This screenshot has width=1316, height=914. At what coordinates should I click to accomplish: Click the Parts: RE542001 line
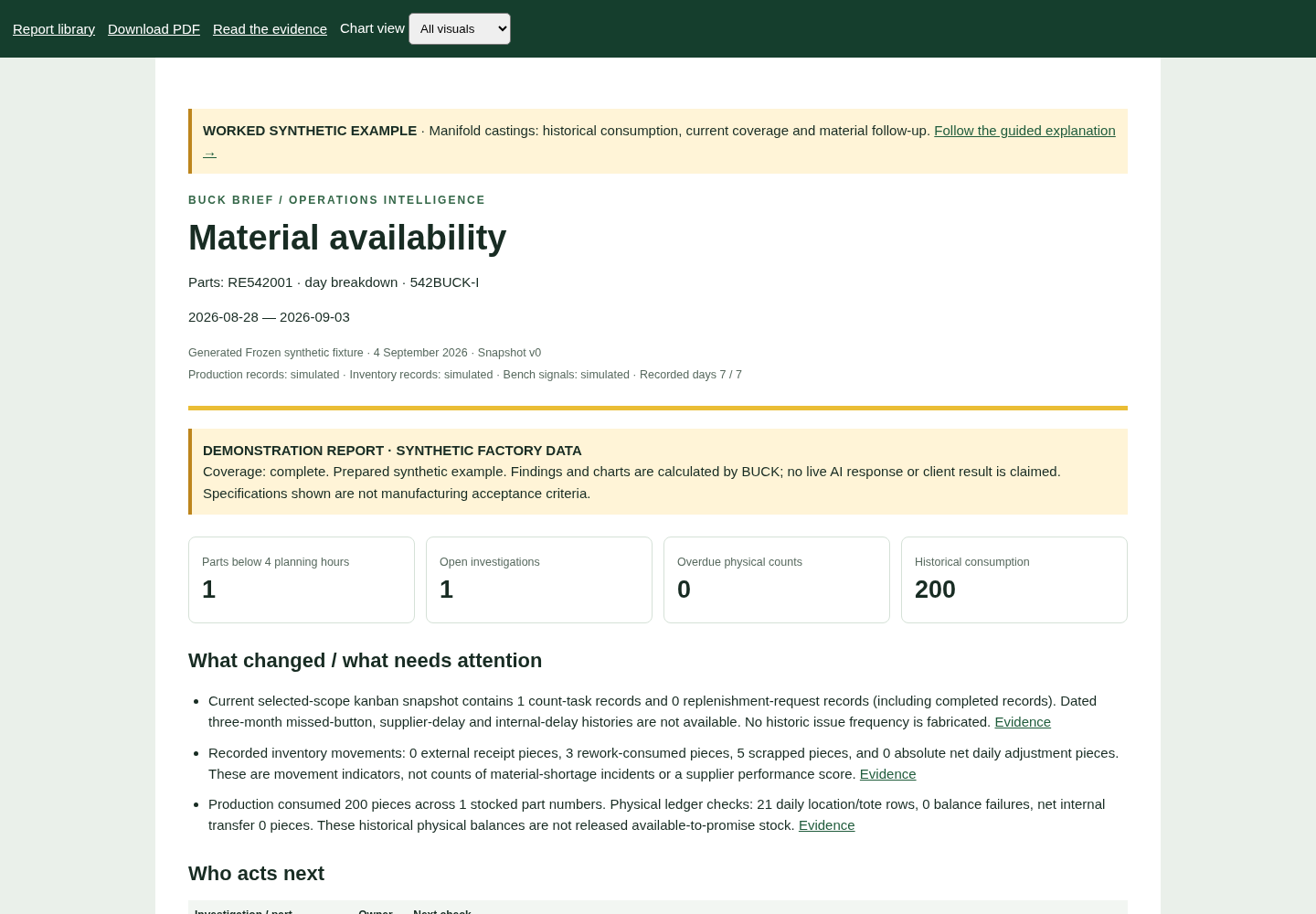pyautogui.click(x=334, y=282)
